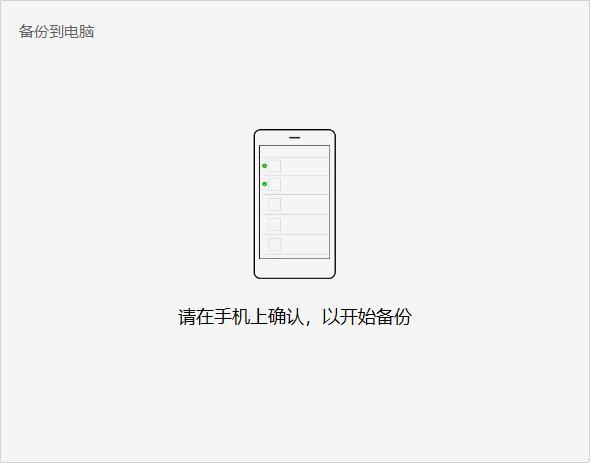Click the empty row area of fourth list item
Screen dimensions: 590x463
tap(305, 224)
